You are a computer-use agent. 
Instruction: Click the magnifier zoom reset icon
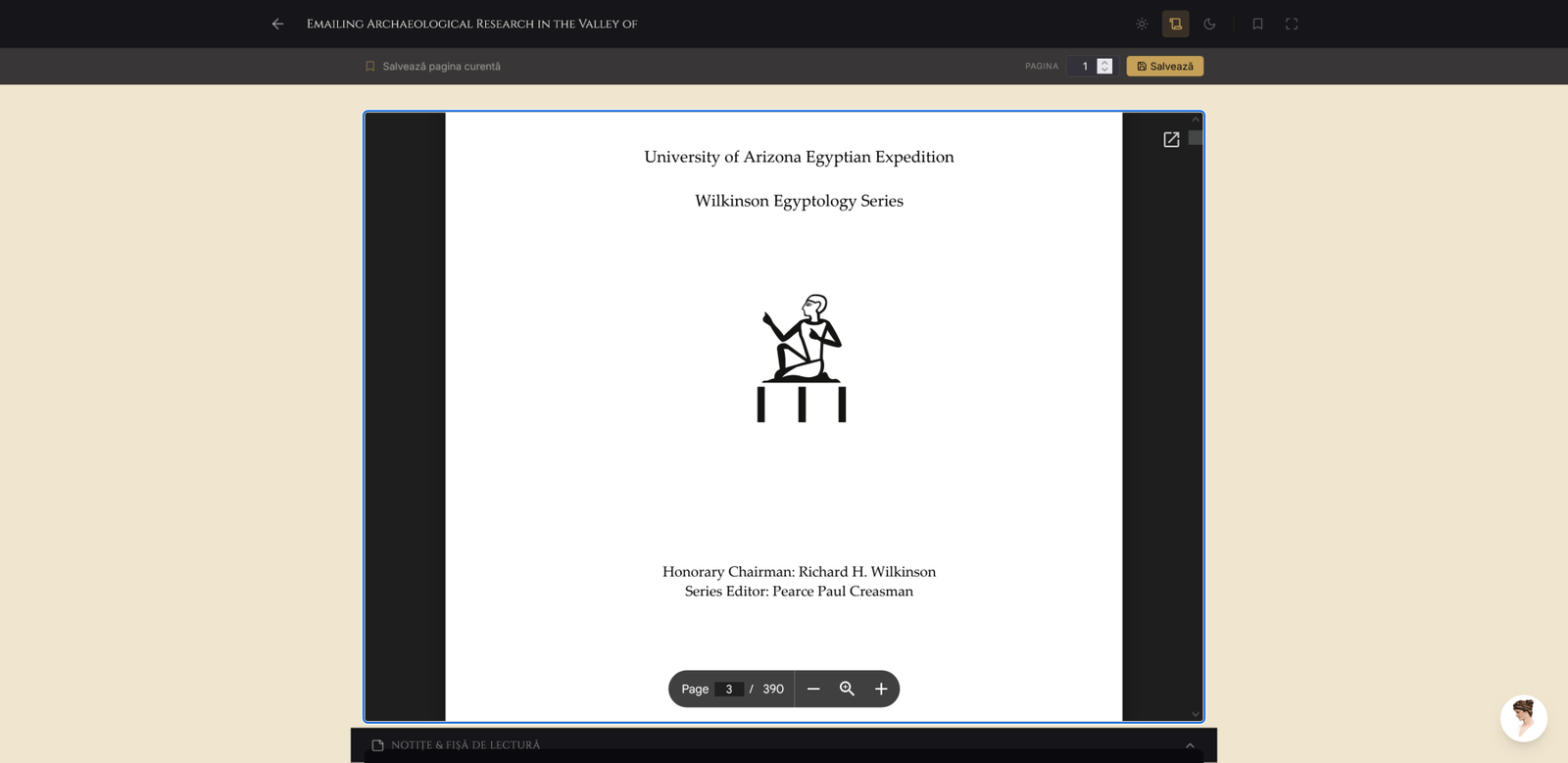pos(848,690)
